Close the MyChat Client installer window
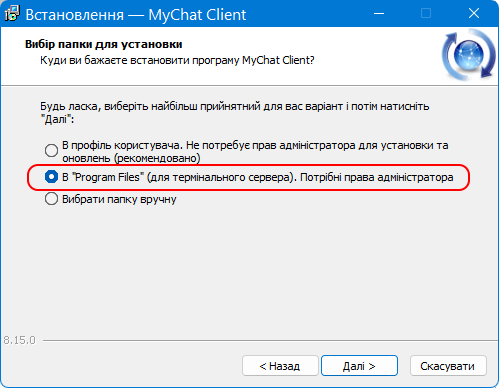This screenshot has height=388, width=499. click(x=474, y=14)
